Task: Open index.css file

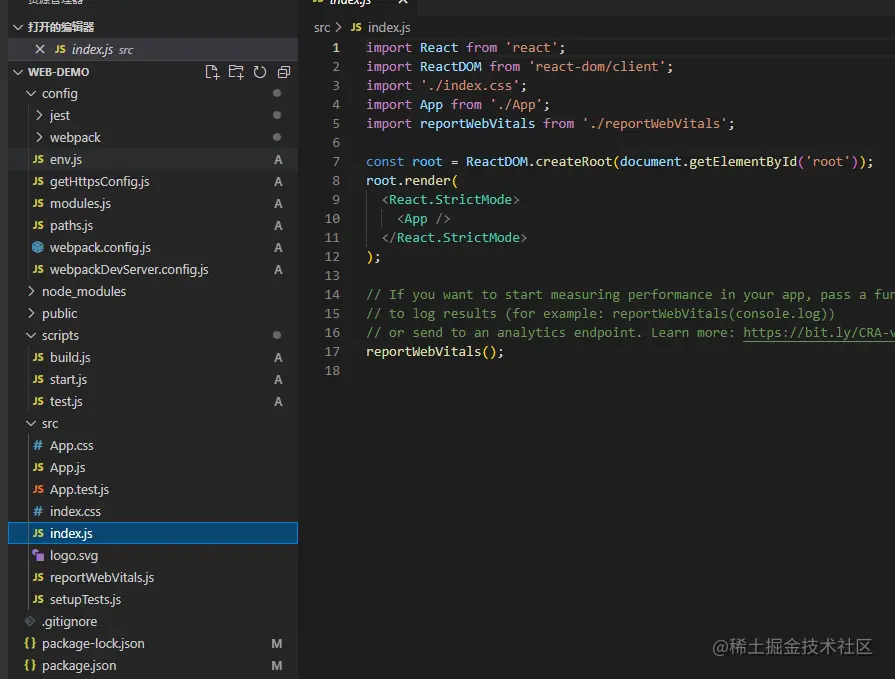Action: (153, 511)
